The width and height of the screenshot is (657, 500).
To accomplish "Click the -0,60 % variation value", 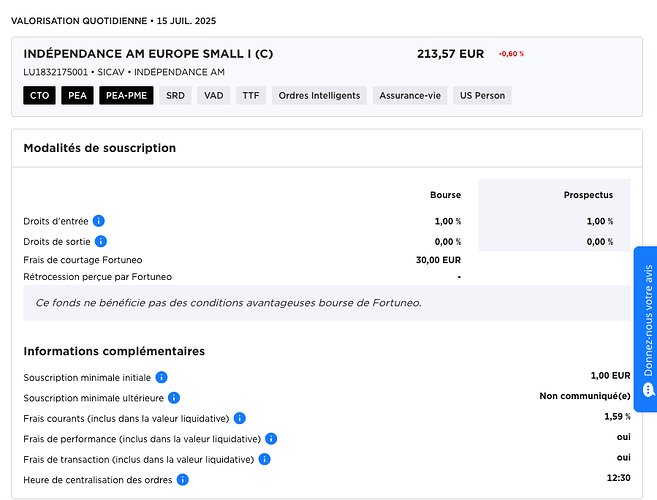I will point(511,54).
